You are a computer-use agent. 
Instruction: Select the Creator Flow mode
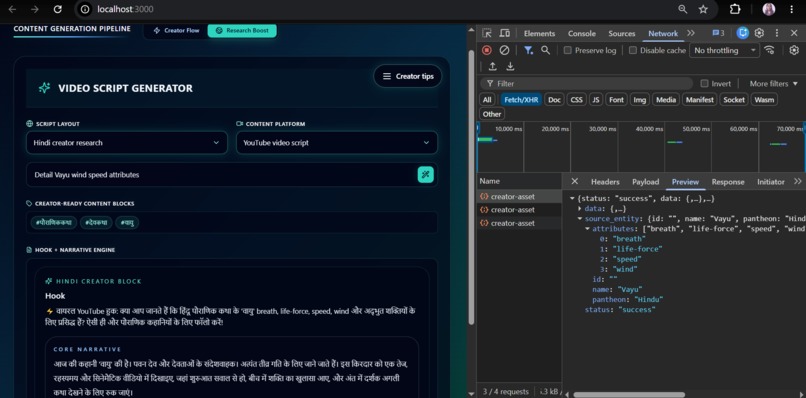point(176,30)
